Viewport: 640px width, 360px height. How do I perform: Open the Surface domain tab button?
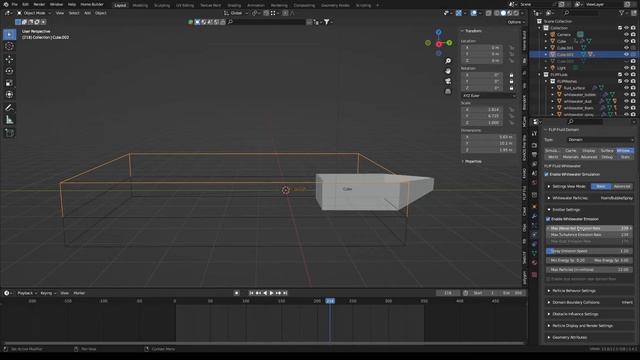(607, 151)
